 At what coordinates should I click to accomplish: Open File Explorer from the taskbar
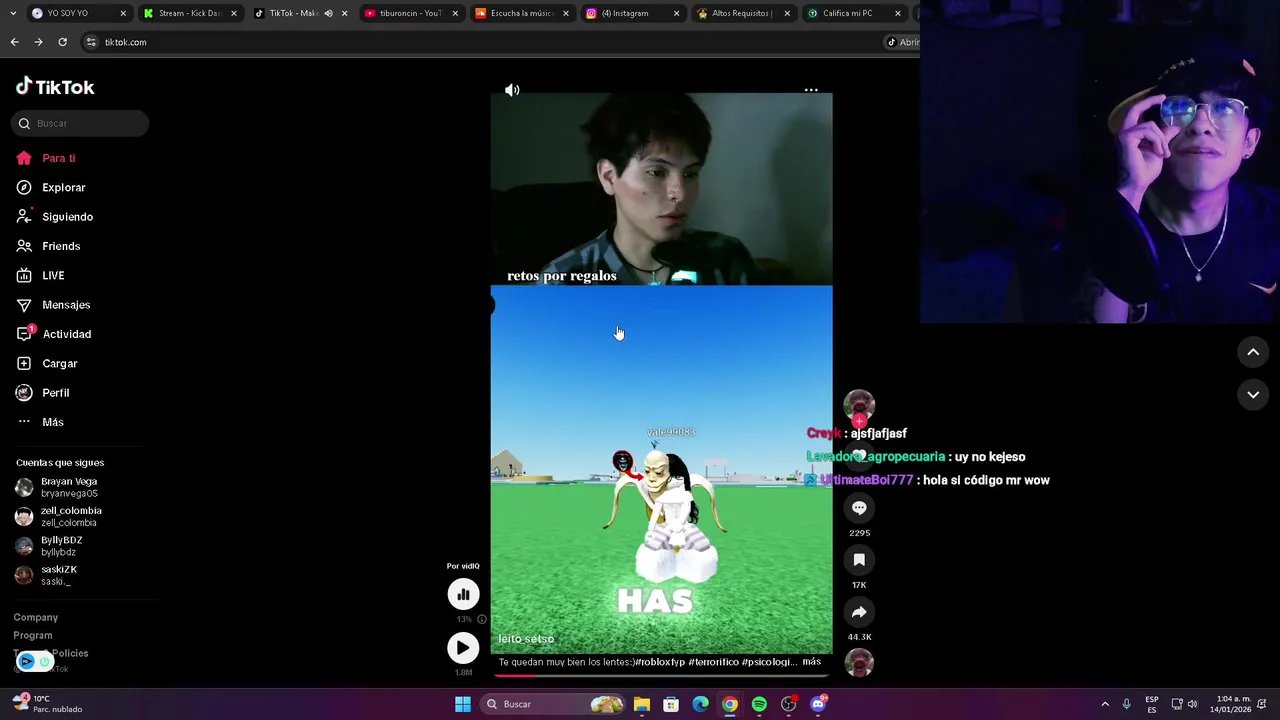coord(642,704)
